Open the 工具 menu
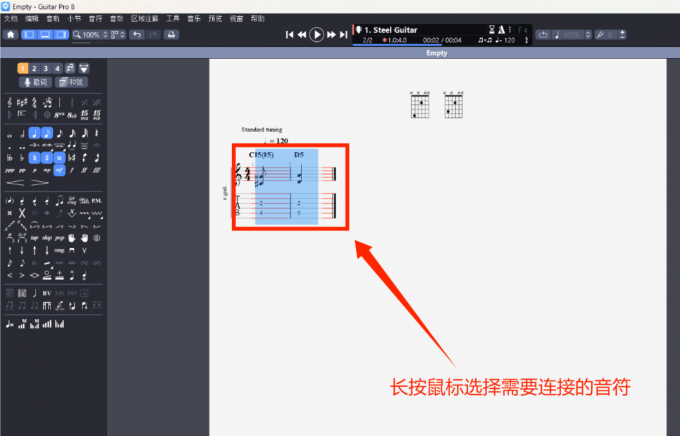 point(173,18)
